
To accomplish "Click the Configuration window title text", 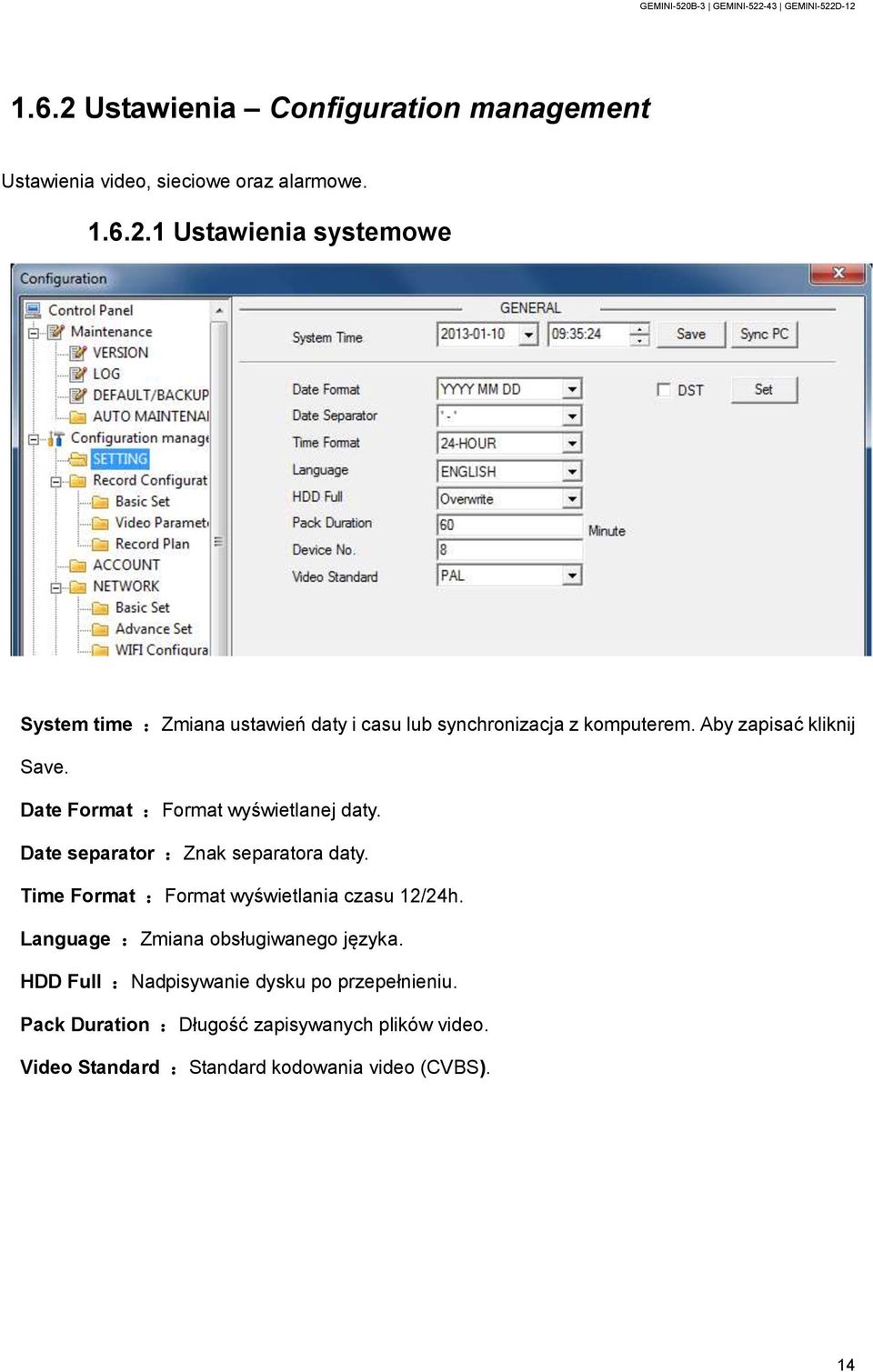I will pyautogui.click(x=63, y=278).
